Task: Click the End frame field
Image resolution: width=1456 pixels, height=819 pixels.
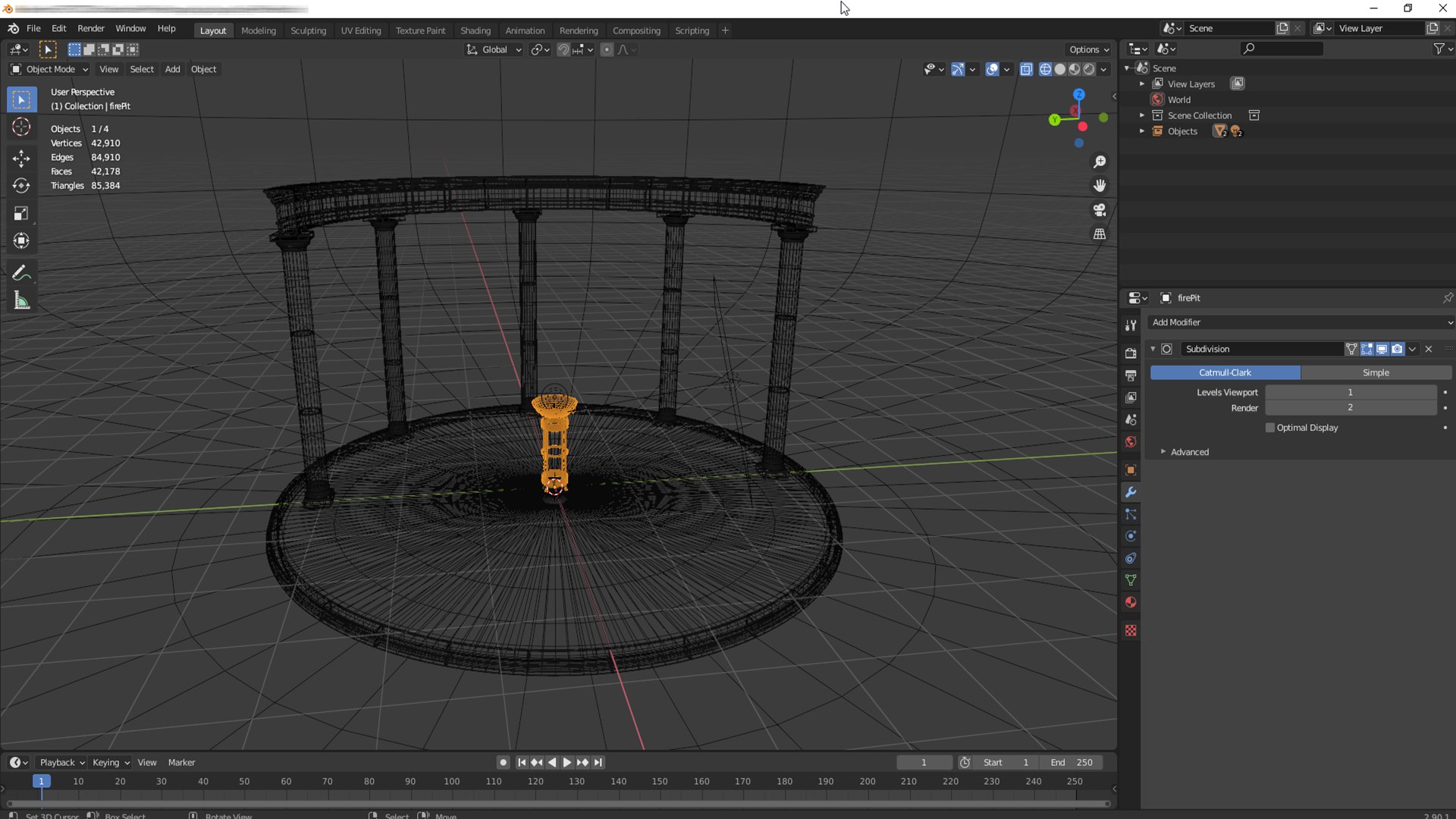Action: point(1071,762)
